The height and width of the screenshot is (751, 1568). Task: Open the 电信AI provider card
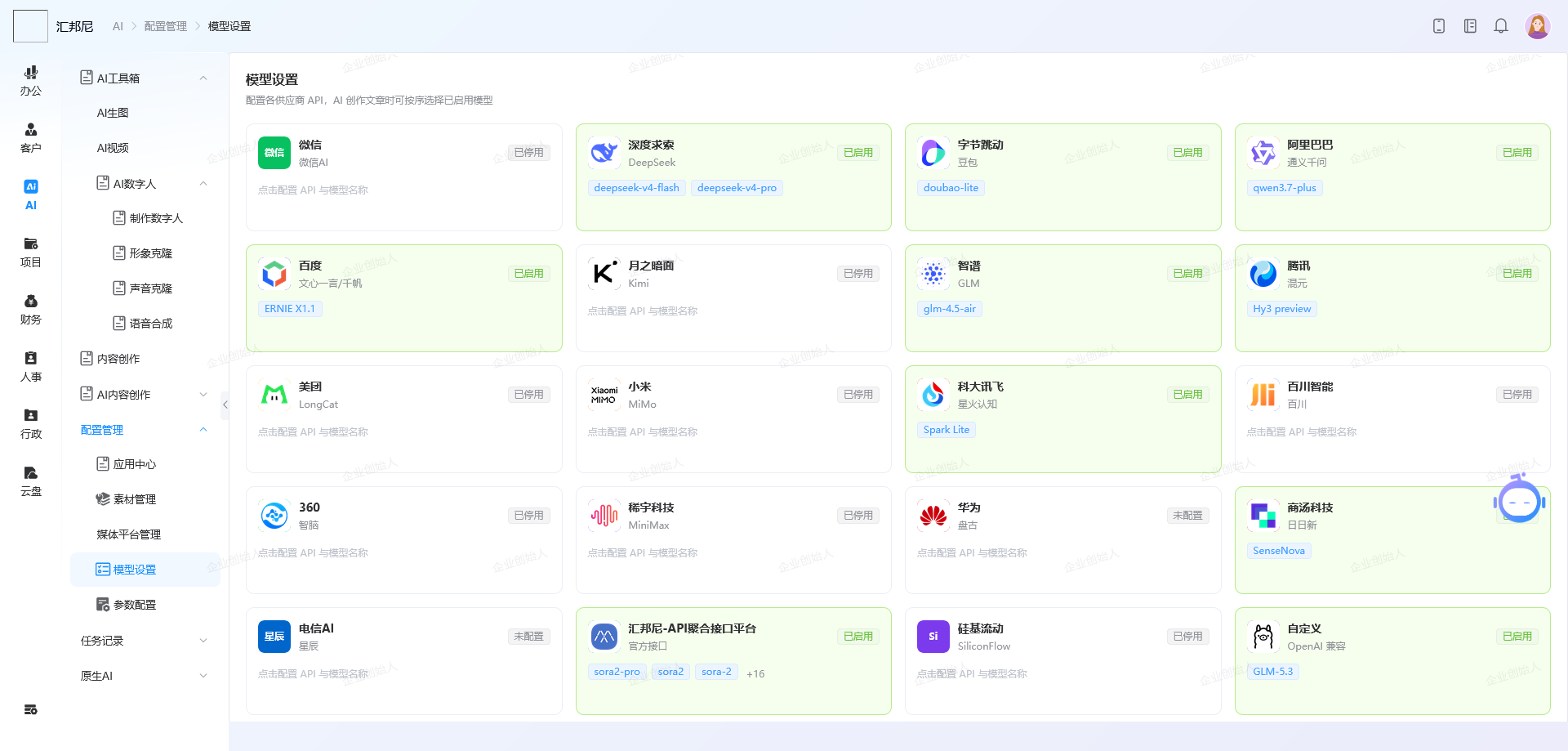(404, 661)
